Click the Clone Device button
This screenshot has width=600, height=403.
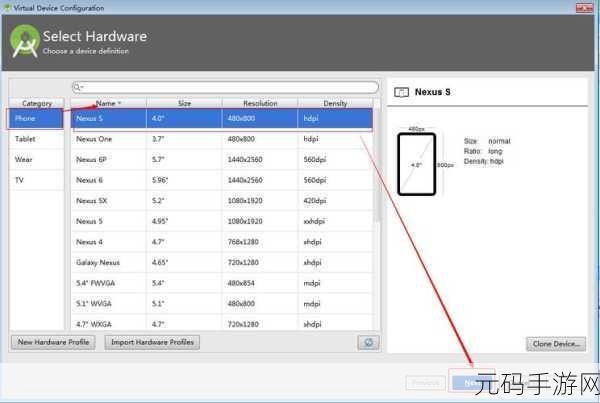(x=556, y=344)
